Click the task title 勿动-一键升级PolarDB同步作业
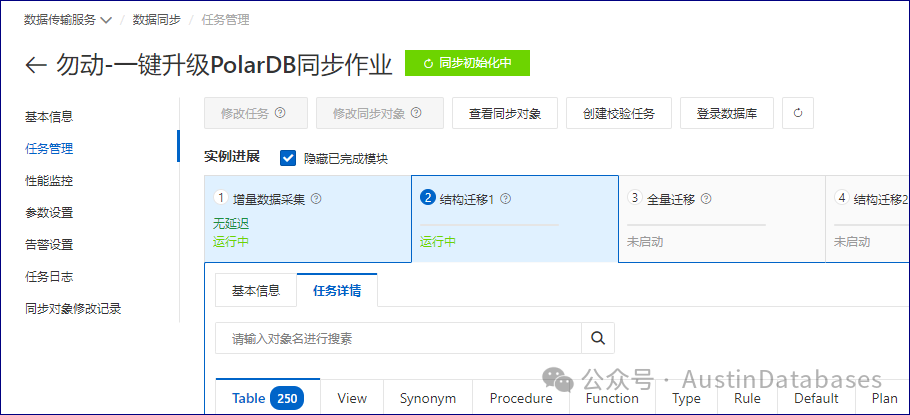Image resolution: width=910 pixels, height=415 pixels. pyautogui.click(x=224, y=64)
